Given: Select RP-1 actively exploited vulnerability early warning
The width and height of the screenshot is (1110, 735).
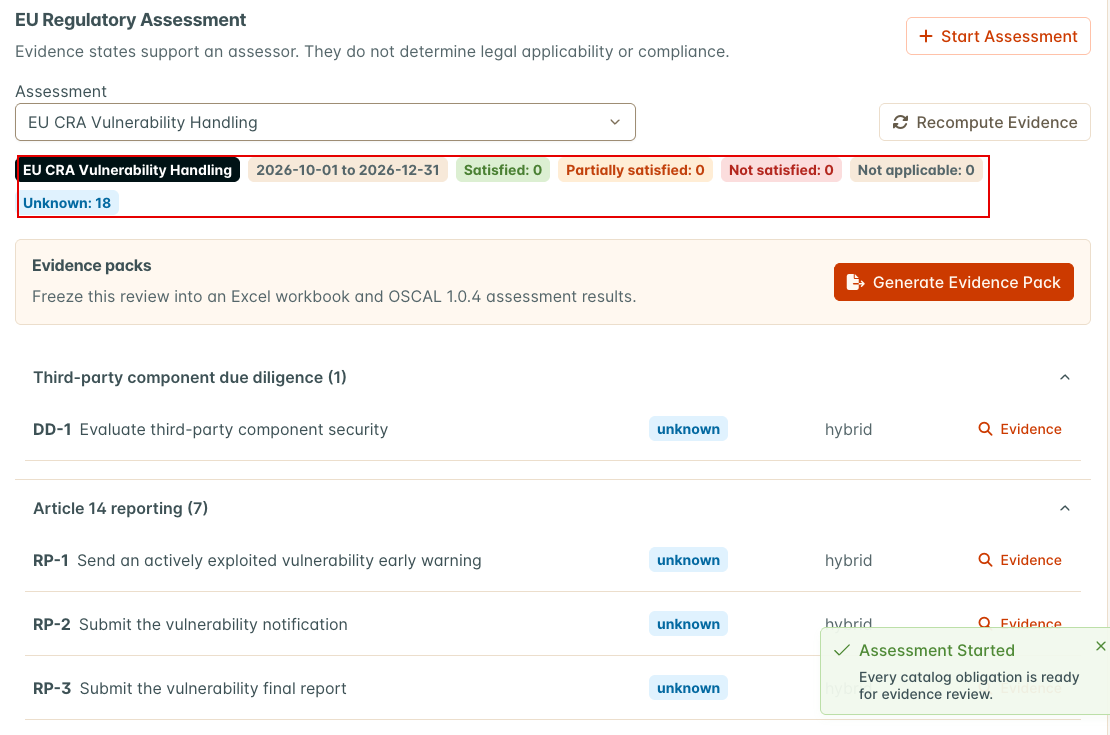Looking at the screenshot, I should tap(257, 561).
